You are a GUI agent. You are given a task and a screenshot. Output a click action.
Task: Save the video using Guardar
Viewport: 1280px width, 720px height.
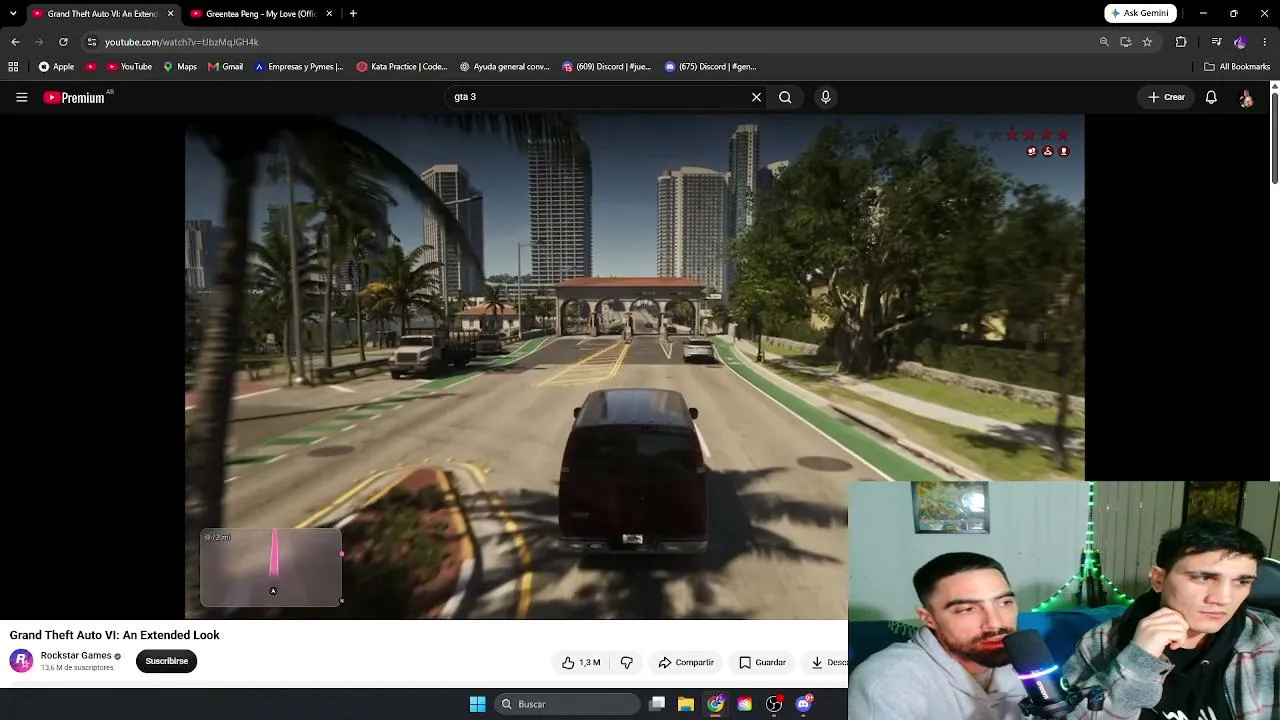[x=762, y=662]
